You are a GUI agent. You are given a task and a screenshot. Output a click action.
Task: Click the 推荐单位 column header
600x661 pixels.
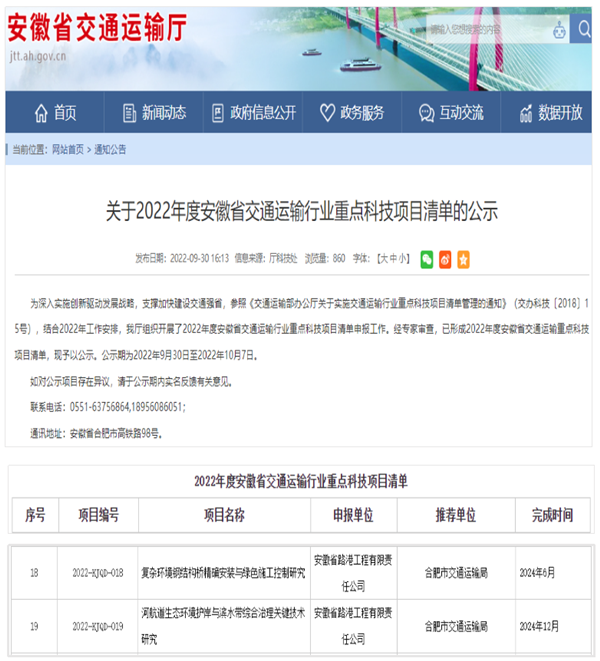pos(456,515)
